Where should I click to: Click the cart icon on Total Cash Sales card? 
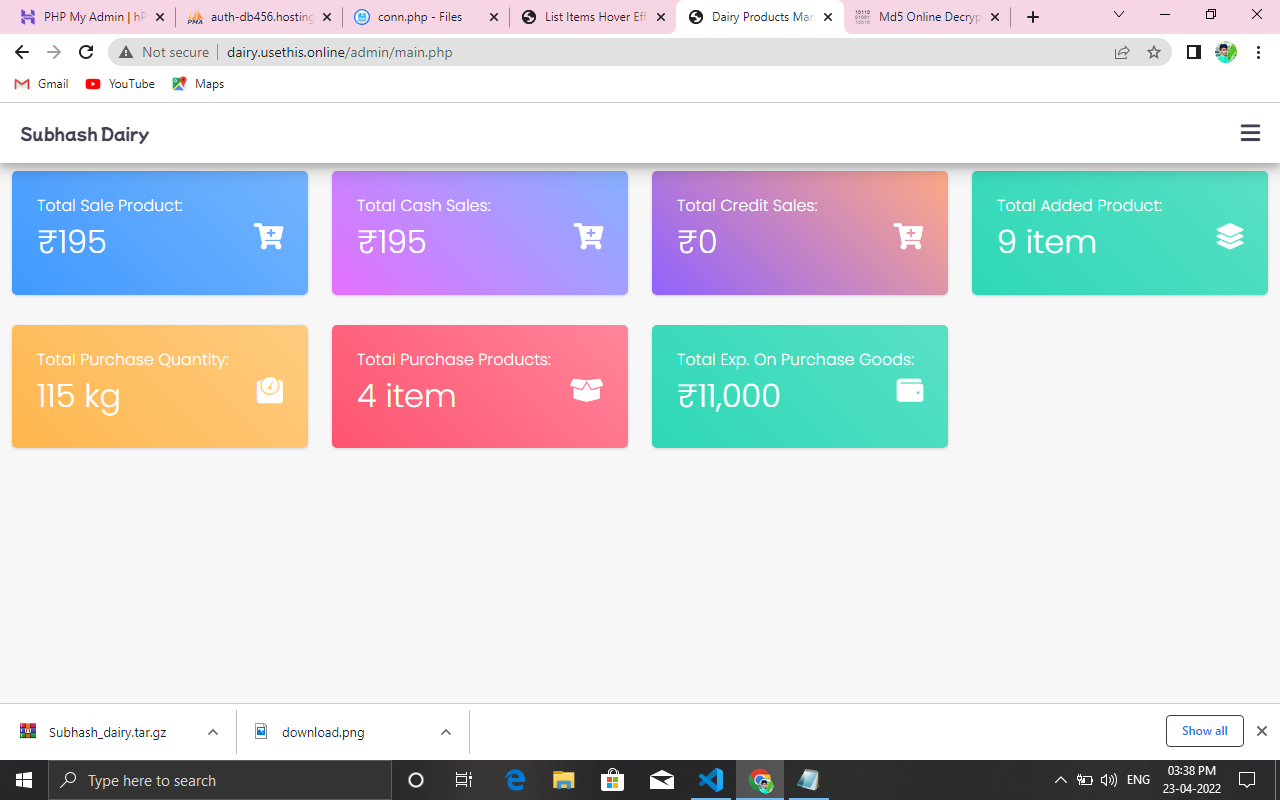tap(588, 237)
